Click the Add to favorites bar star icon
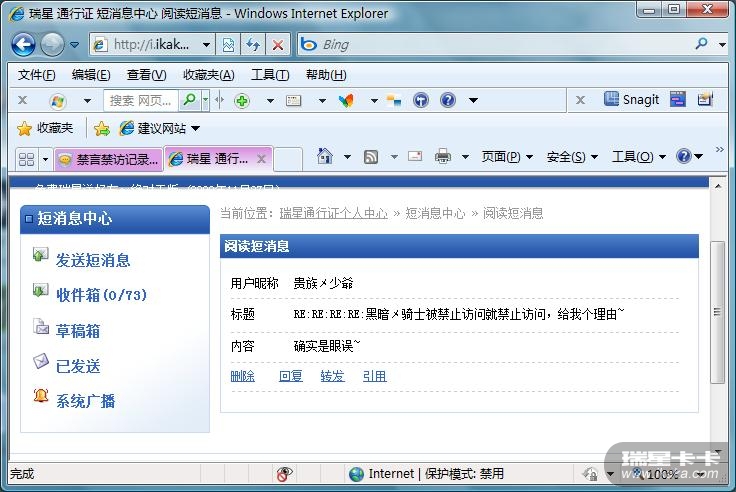736x492 pixels. point(101,128)
